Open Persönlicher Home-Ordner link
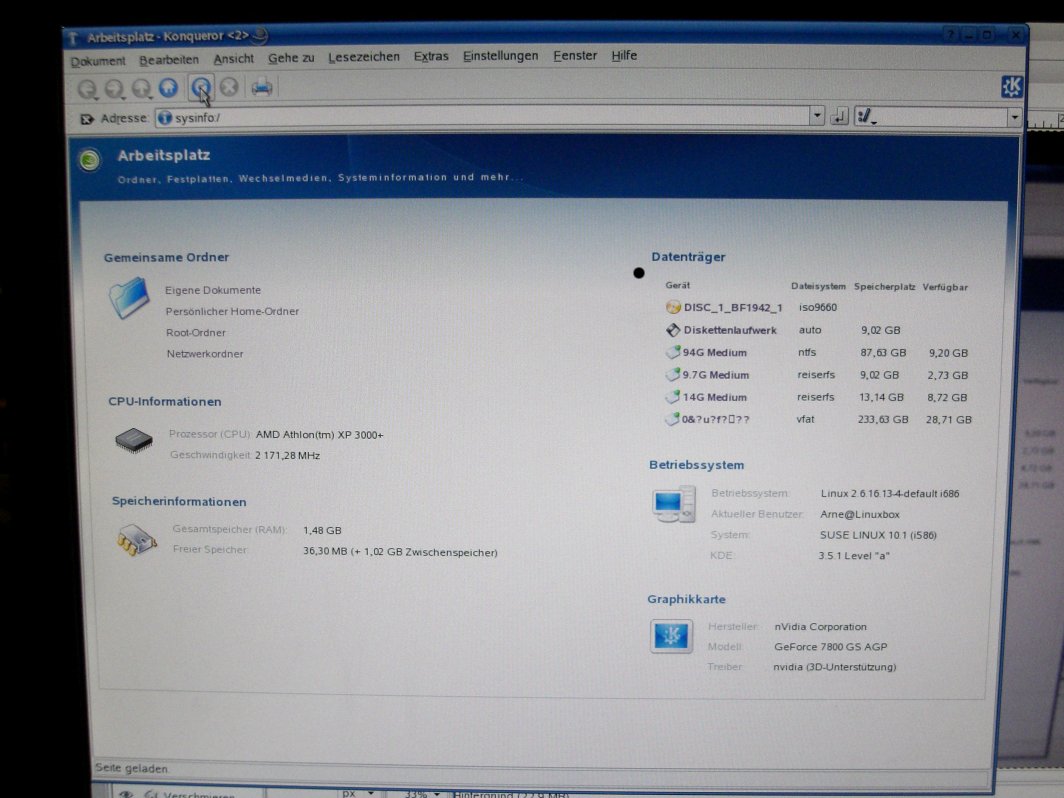Screen dimensions: 1064x798 tap(232, 311)
